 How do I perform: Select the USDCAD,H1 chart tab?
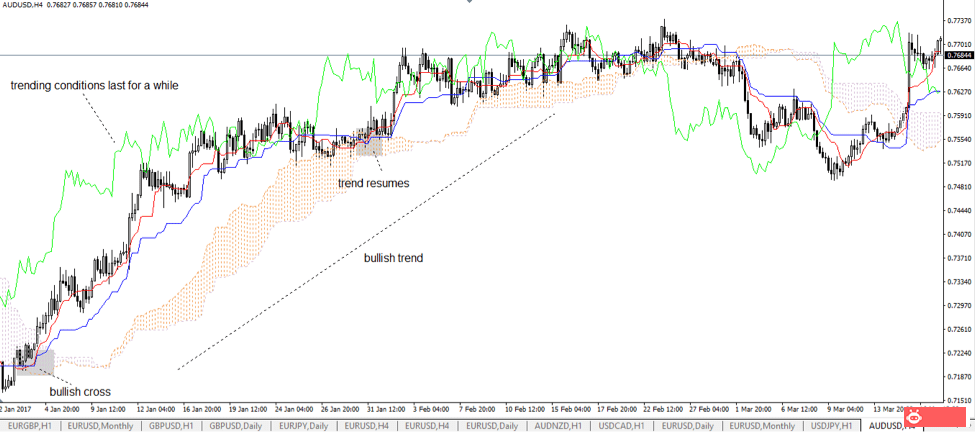(622, 426)
